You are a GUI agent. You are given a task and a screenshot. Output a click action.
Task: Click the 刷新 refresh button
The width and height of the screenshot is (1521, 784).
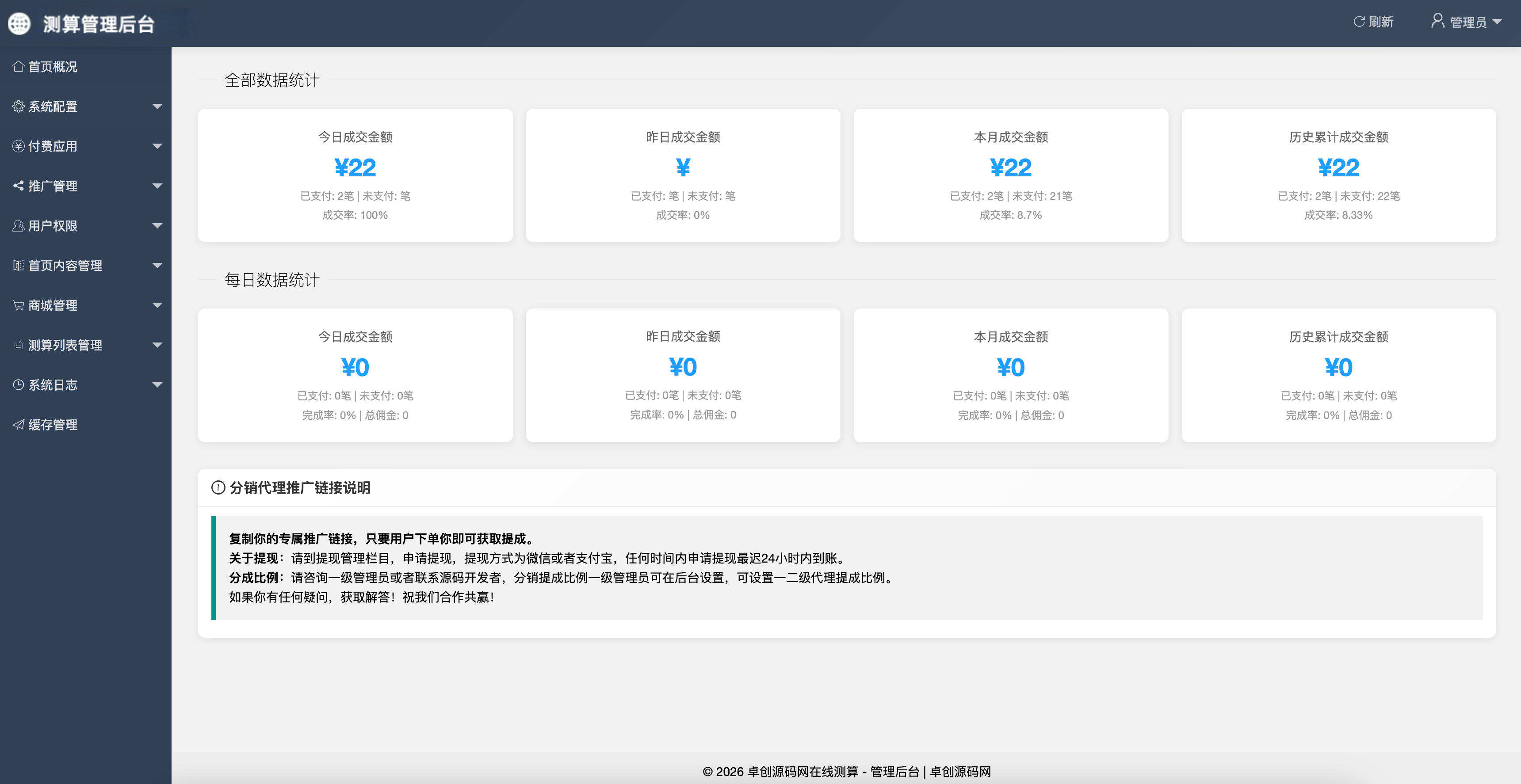point(1373,21)
